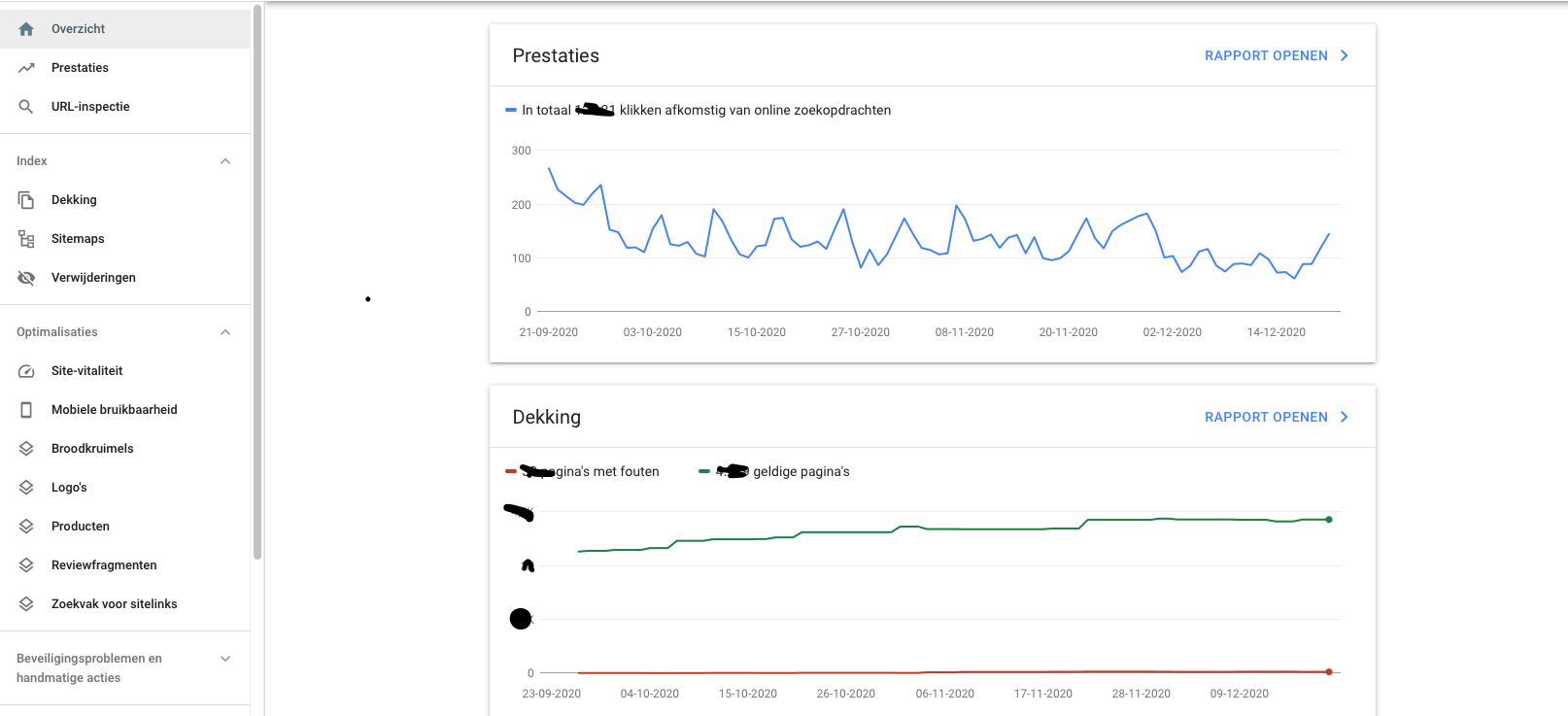The height and width of the screenshot is (716, 1568).
Task: Click RAPPORT OPENEN in the Dekking card
Action: [1266, 418]
